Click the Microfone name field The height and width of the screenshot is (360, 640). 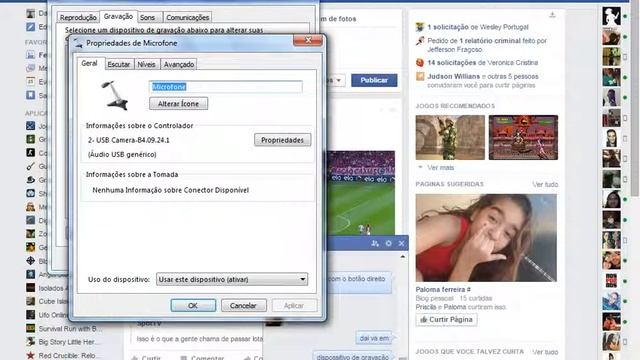pyautogui.click(x=226, y=87)
